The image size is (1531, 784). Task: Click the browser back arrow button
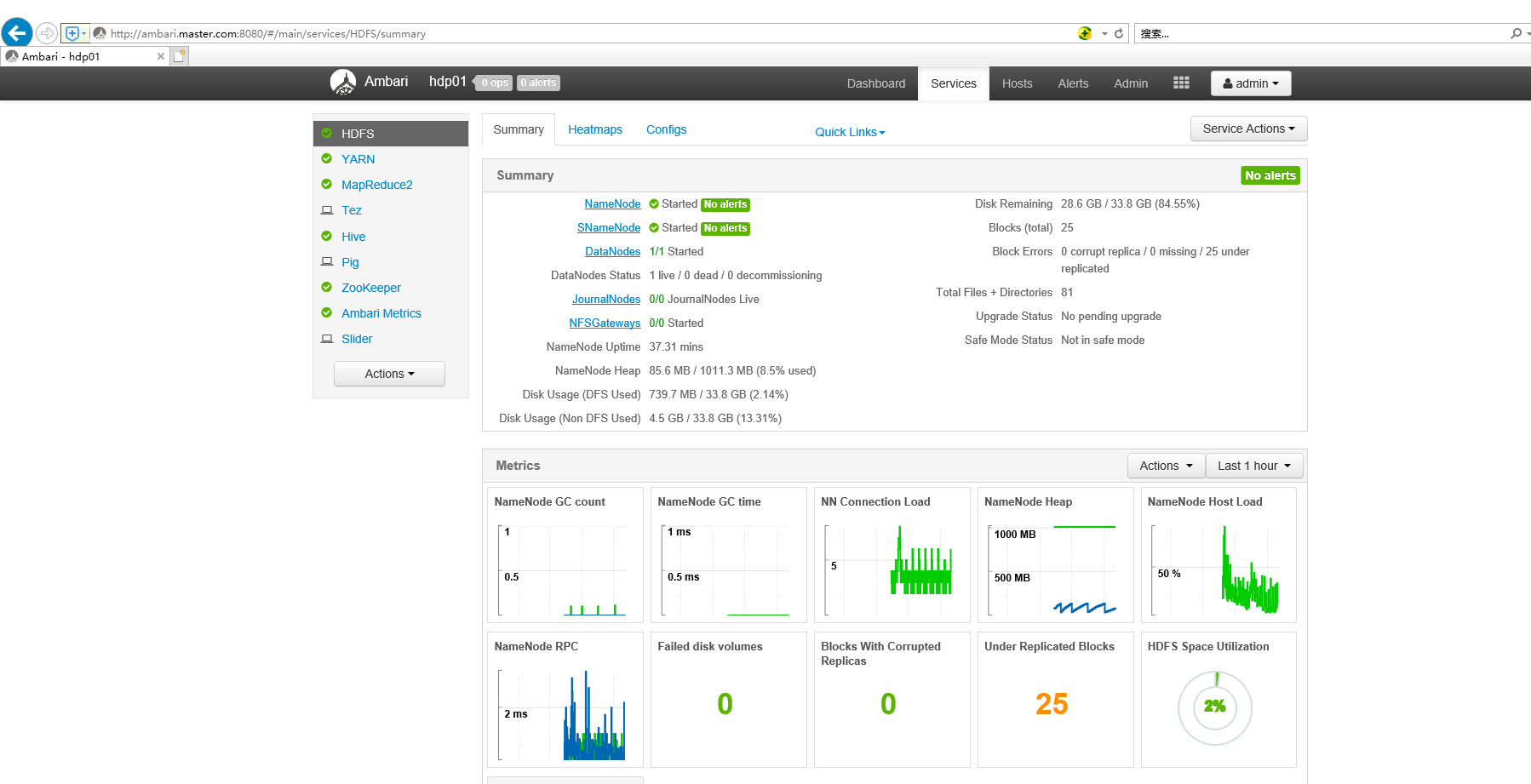[16, 33]
